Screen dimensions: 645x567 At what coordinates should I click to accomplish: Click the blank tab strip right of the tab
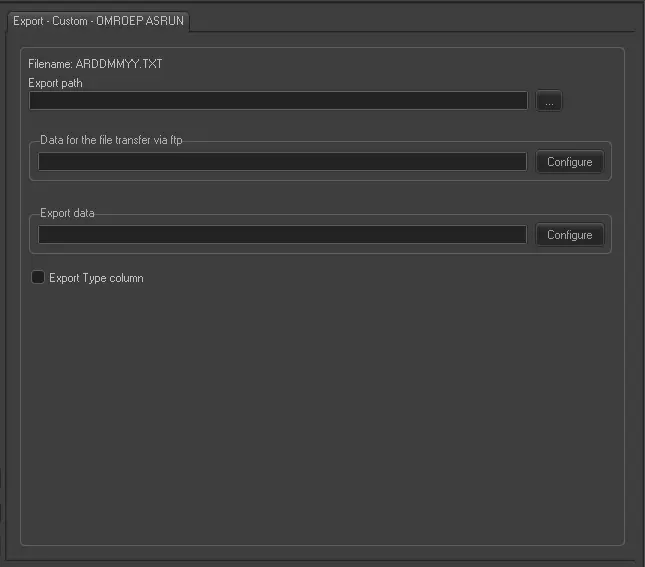pyautogui.click(x=420, y=20)
